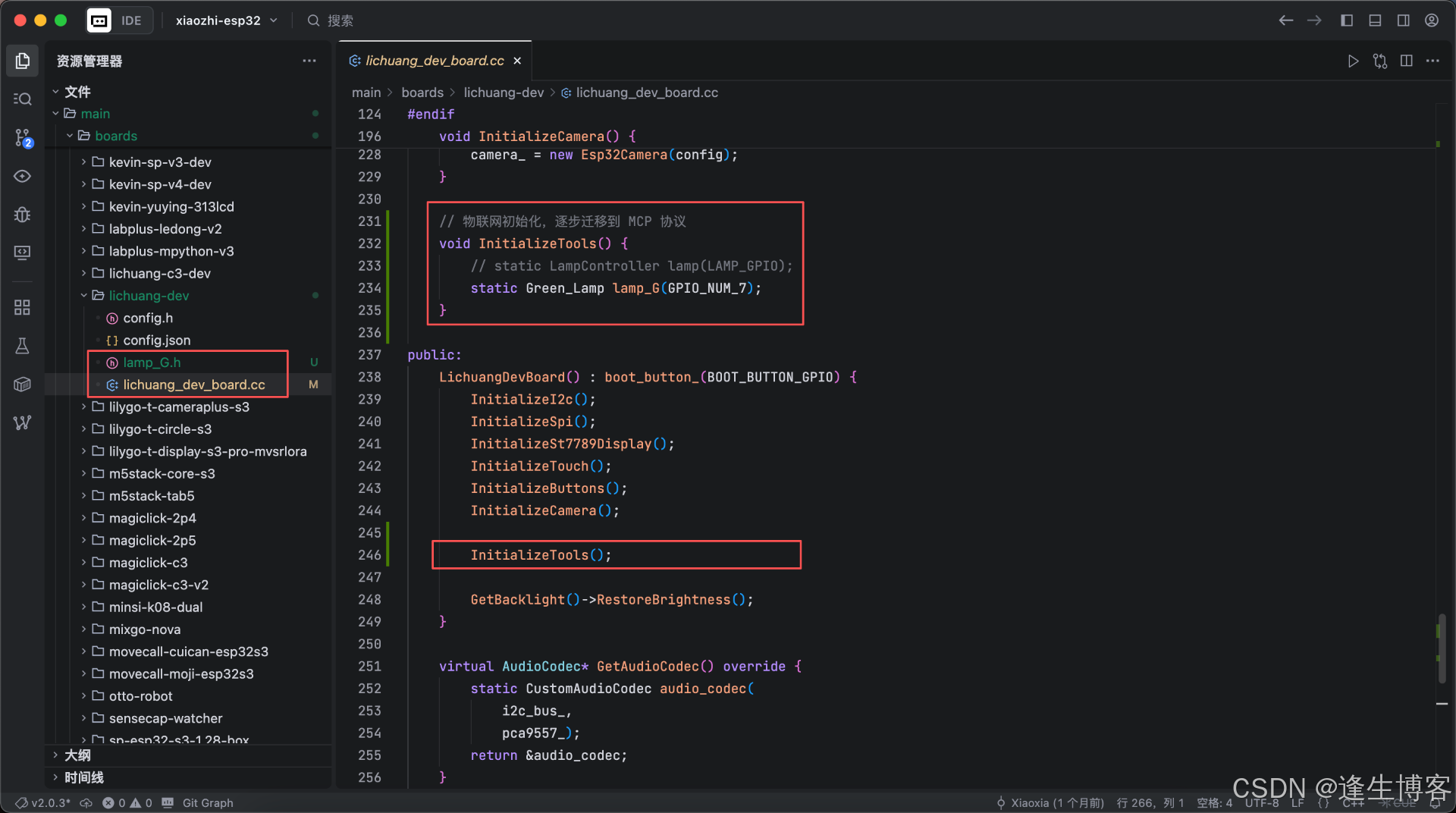
Task: Toggle the secondary sidebar layout
Action: tap(1404, 20)
